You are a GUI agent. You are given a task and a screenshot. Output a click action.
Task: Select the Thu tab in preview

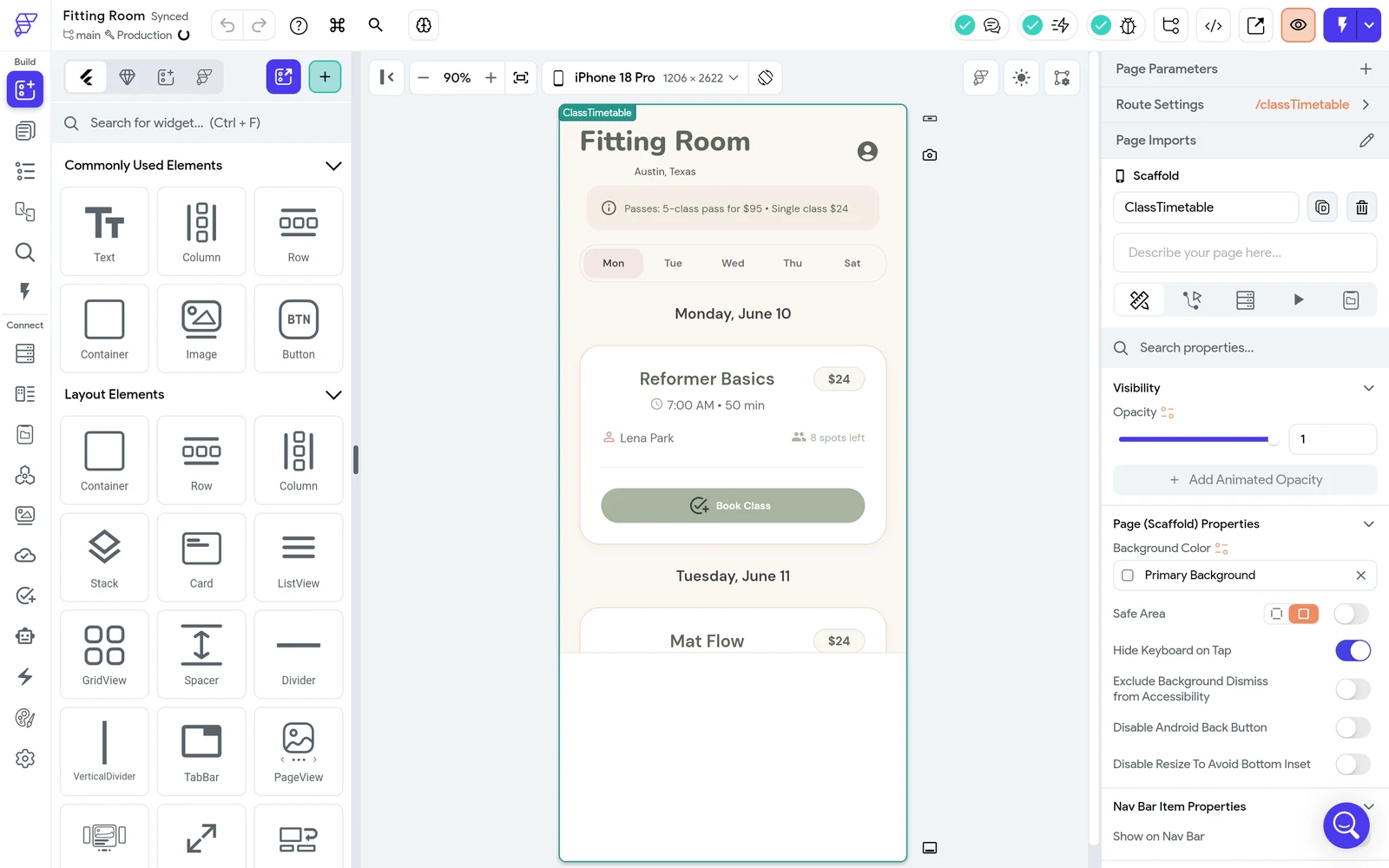coord(793,263)
